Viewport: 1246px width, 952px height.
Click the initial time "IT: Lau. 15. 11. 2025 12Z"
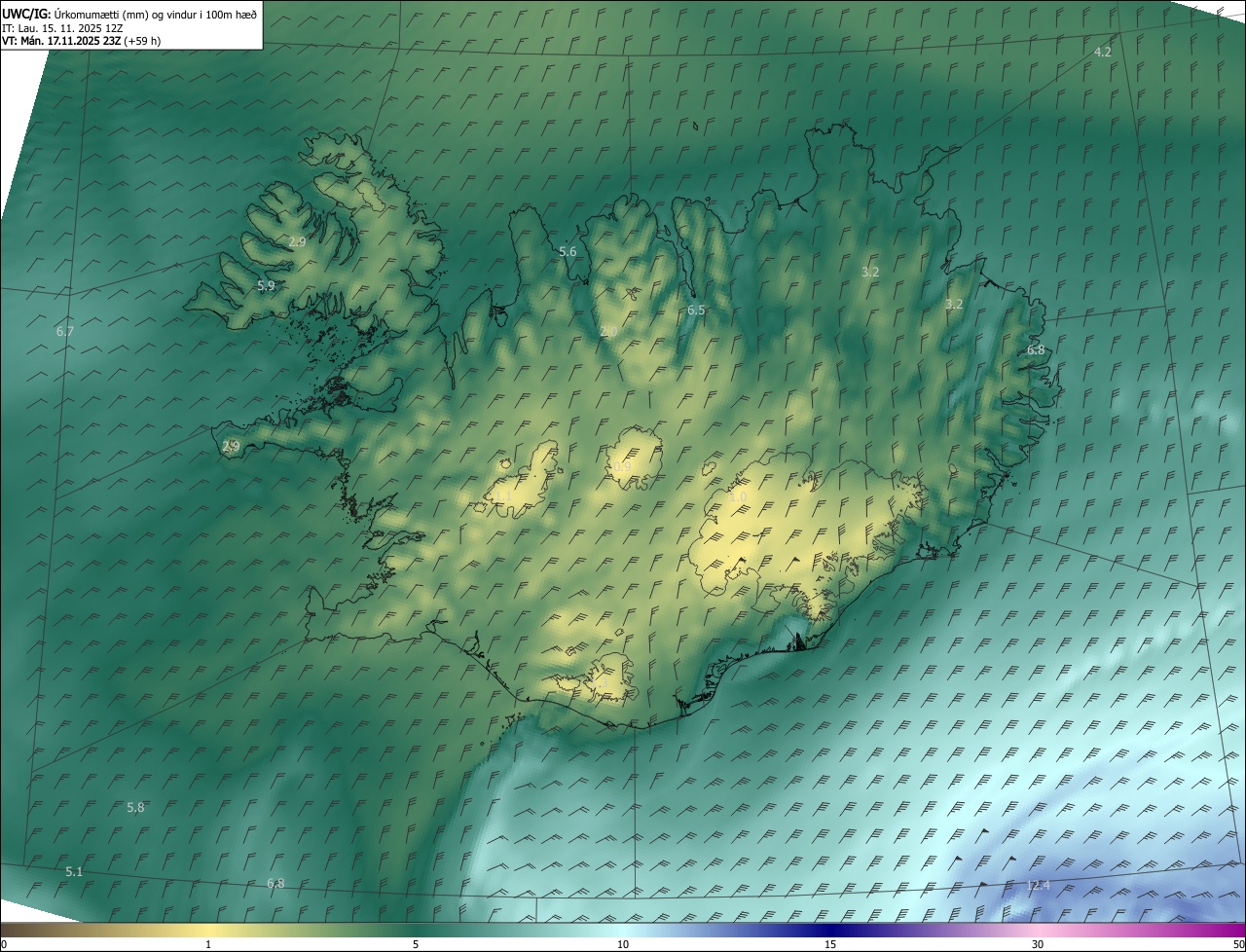point(62,27)
